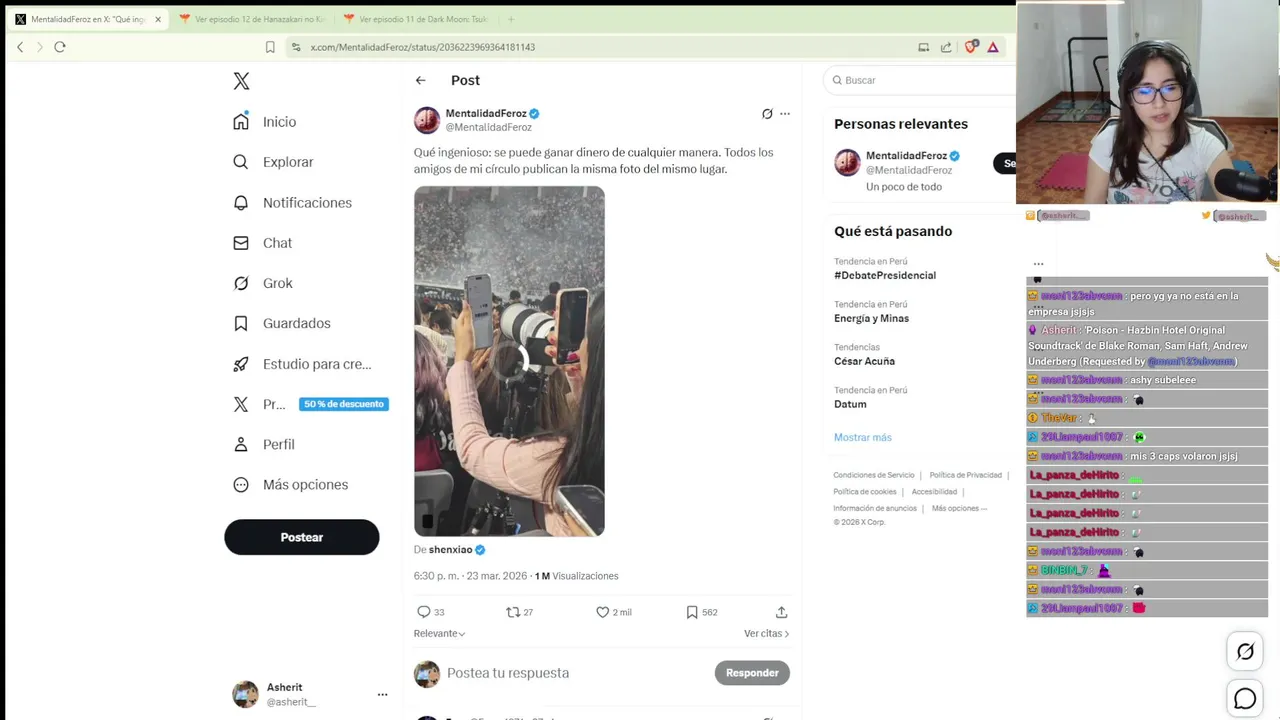Open Accesibilidad footer link
This screenshot has height=720, width=1280.
point(934,492)
